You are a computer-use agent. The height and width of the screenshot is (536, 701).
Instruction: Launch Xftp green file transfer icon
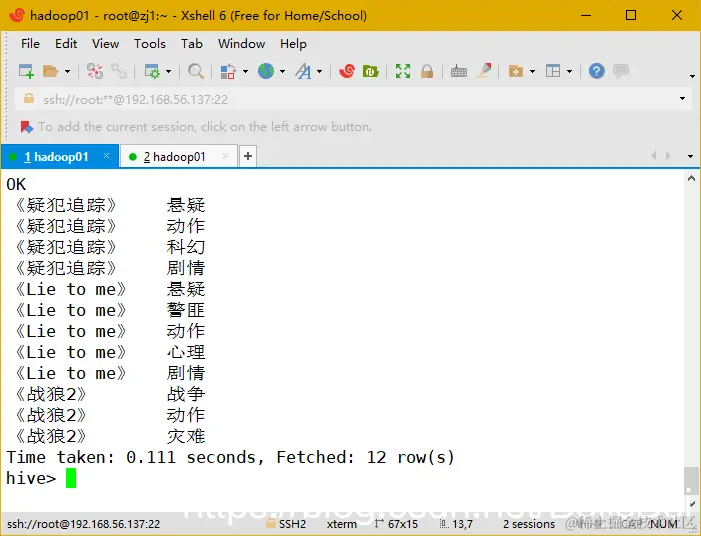371,71
